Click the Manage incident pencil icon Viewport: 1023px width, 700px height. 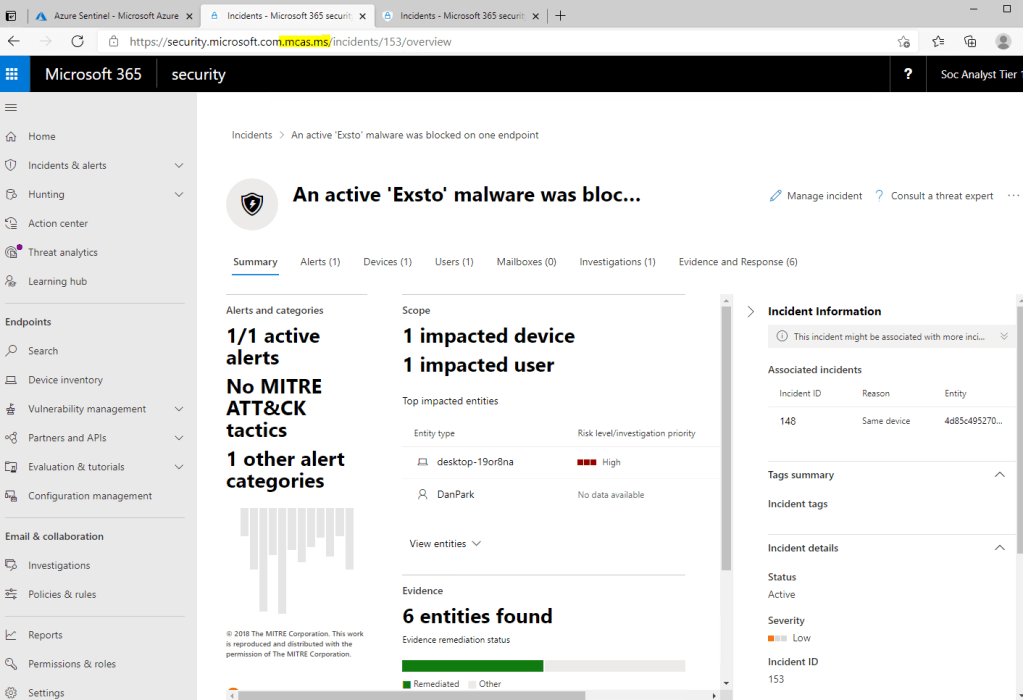(x=776, y=196)
